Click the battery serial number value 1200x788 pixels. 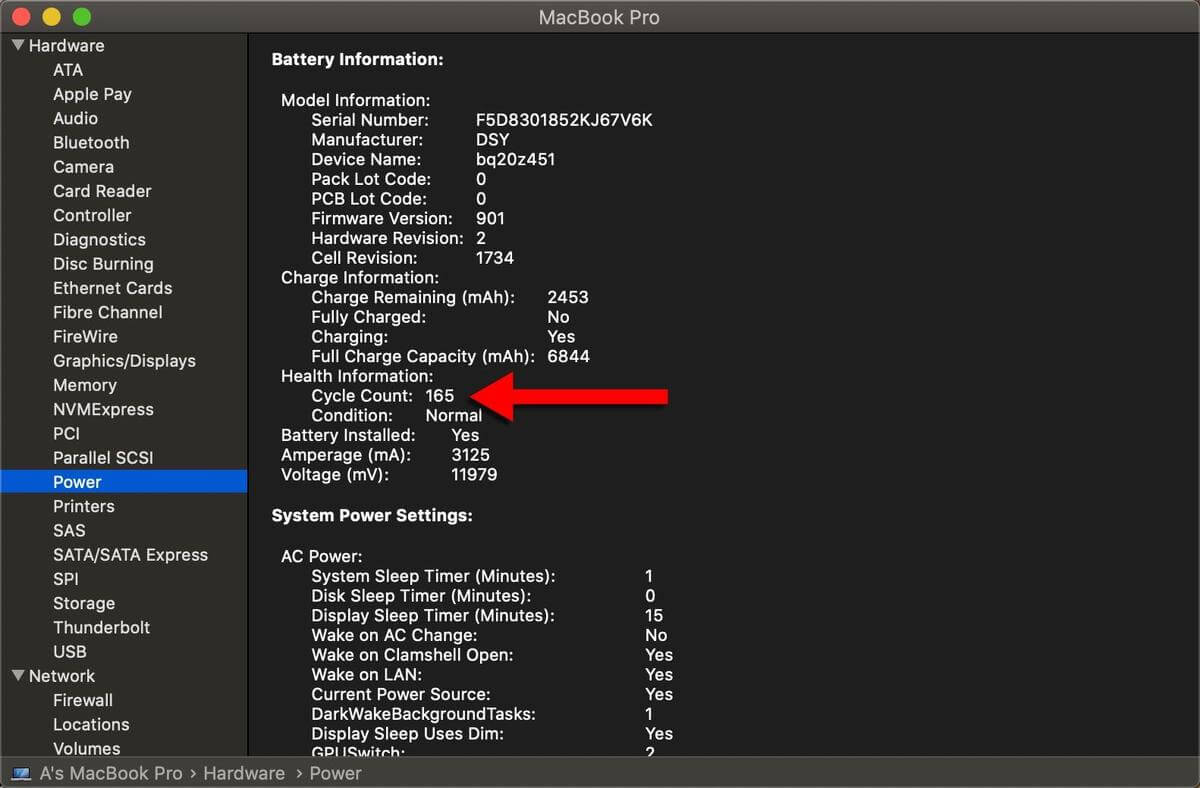(x=564, y=120)
